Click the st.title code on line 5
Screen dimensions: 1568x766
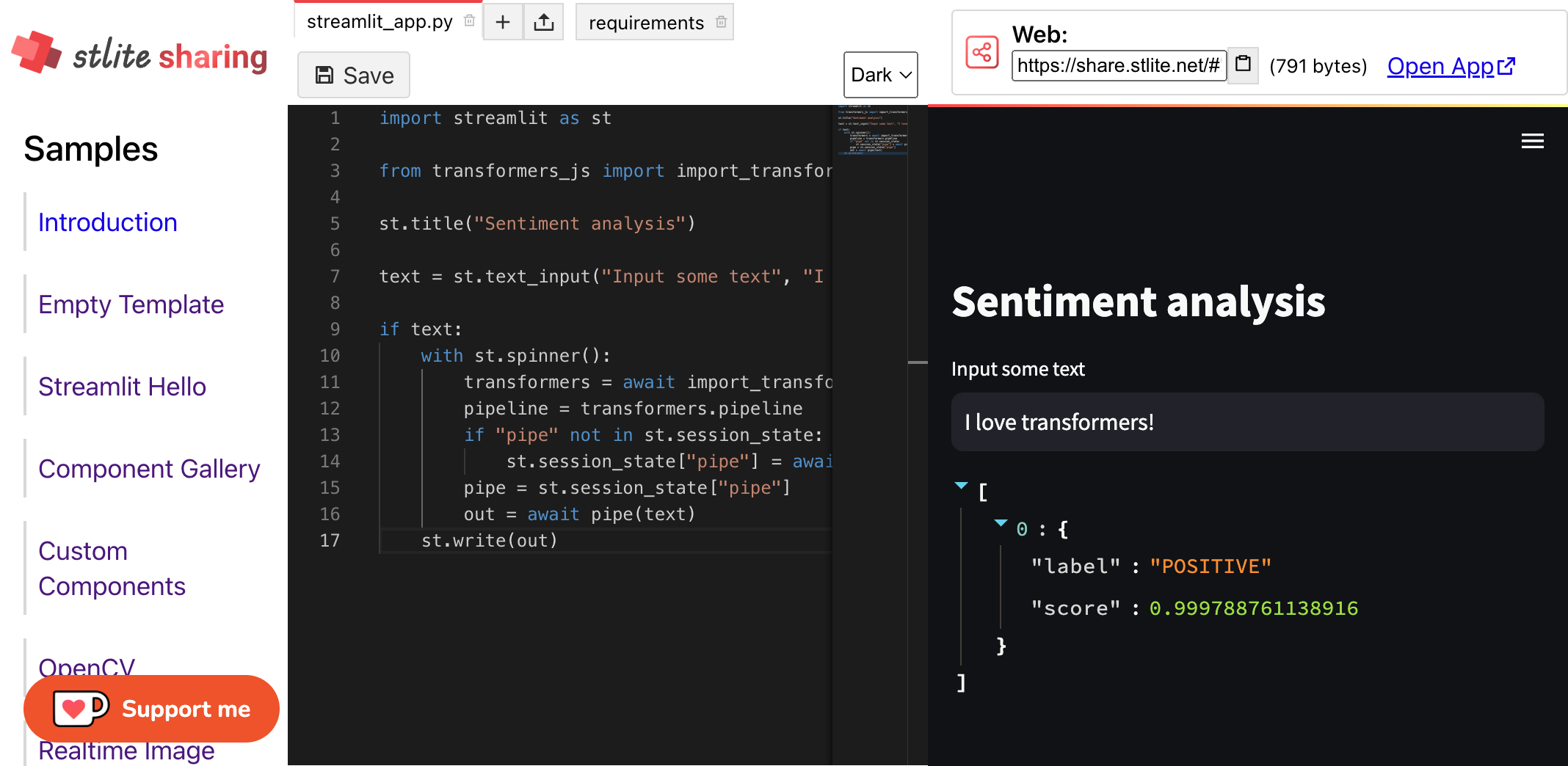[537, 224]
